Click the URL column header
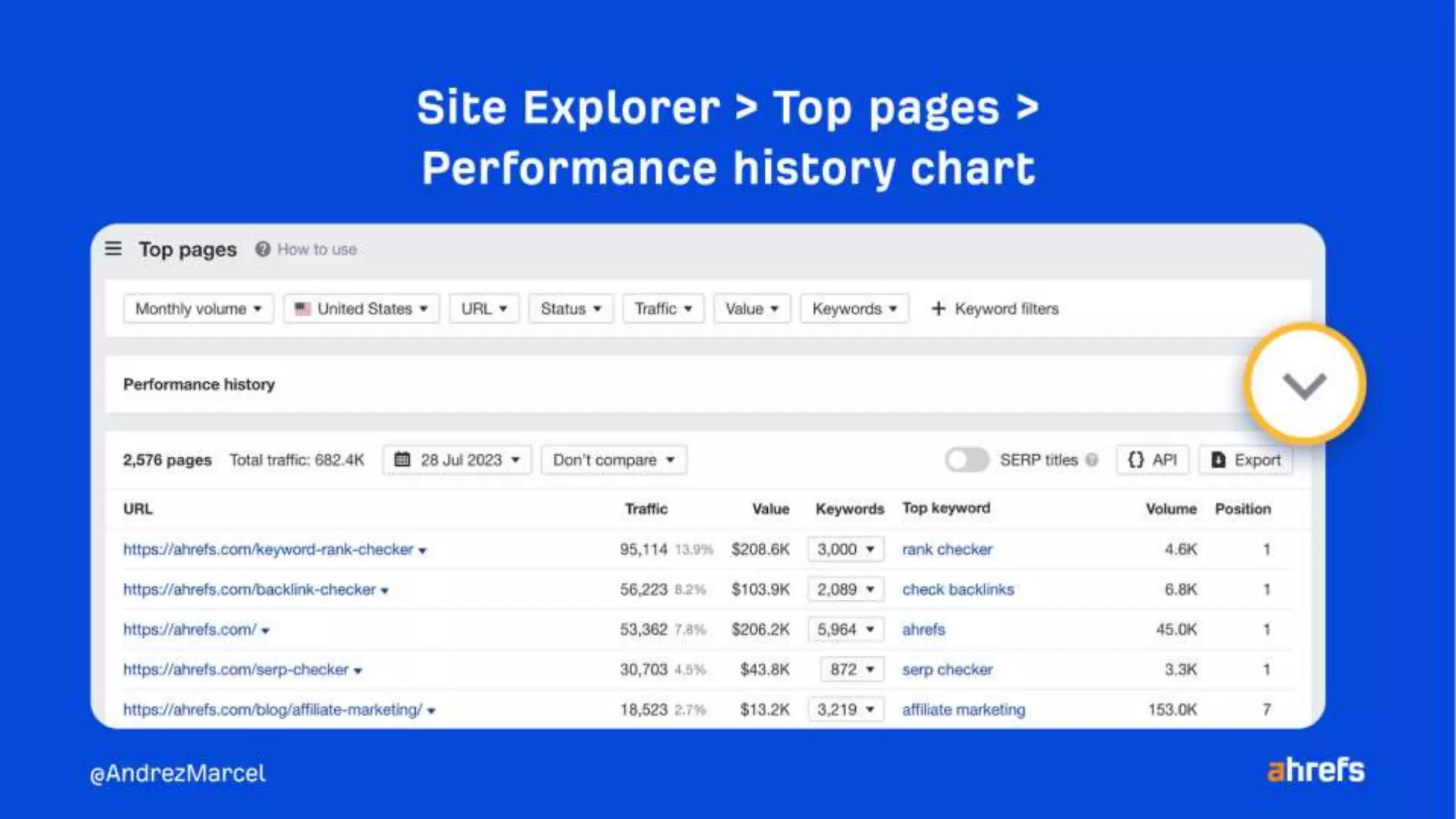Image resolution: width=1456 pixels, height=819 pixels. tap(138, 509)
